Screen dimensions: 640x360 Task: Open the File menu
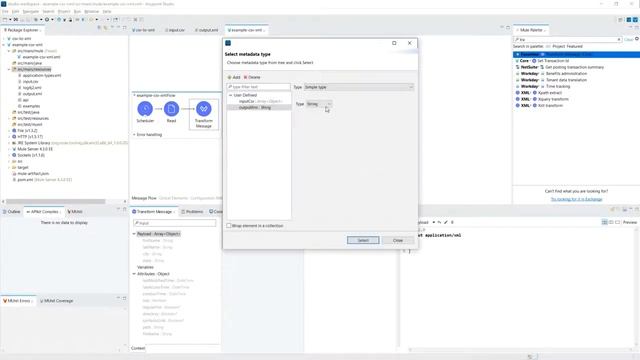click(x=5, y=11)
